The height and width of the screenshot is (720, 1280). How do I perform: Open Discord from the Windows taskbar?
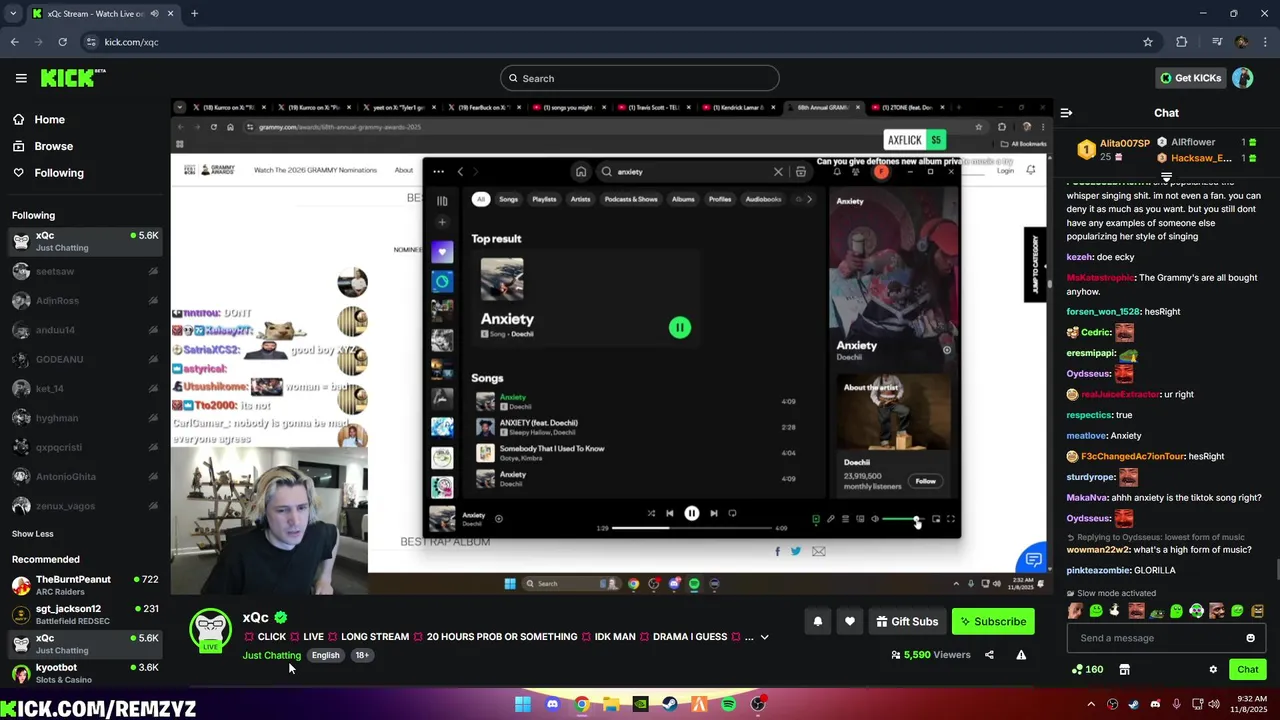click(x=552, y=704)
